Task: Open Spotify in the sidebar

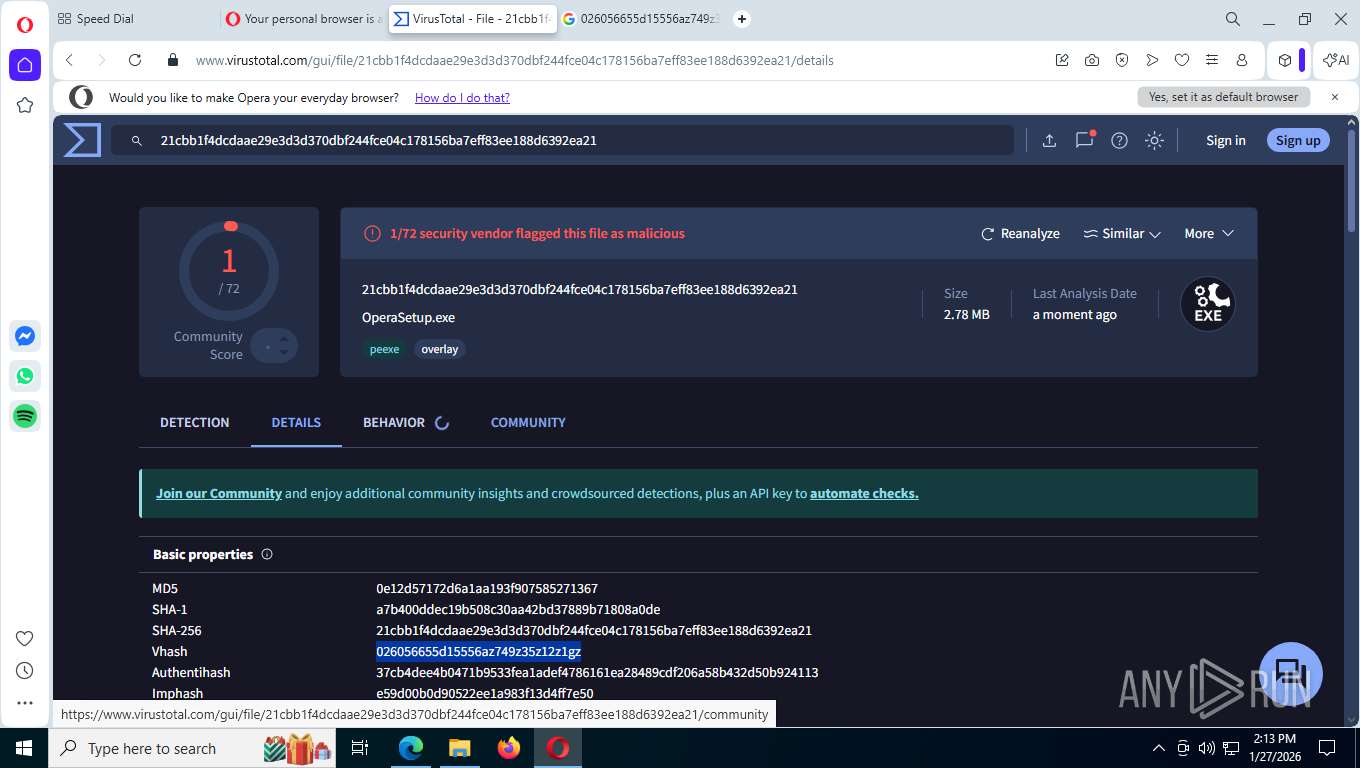Action: click(25, 416)
